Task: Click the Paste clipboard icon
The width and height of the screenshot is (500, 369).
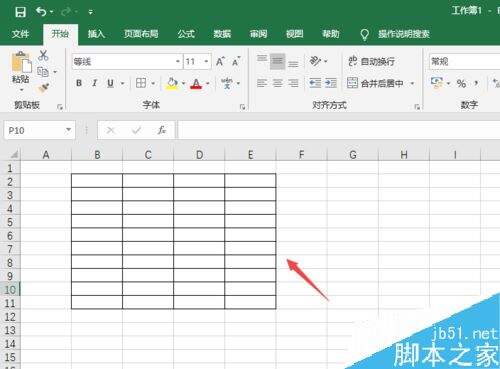Action: pyautogui.click(x=21, y=62)
